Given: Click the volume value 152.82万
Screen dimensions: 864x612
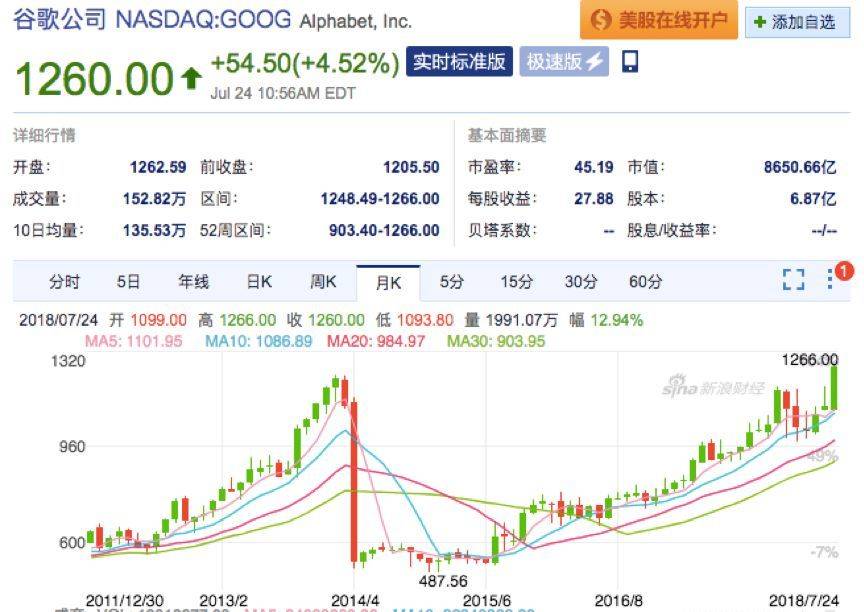Looking at the screenshot, I should pyautogui.click(x=154, y=198).
